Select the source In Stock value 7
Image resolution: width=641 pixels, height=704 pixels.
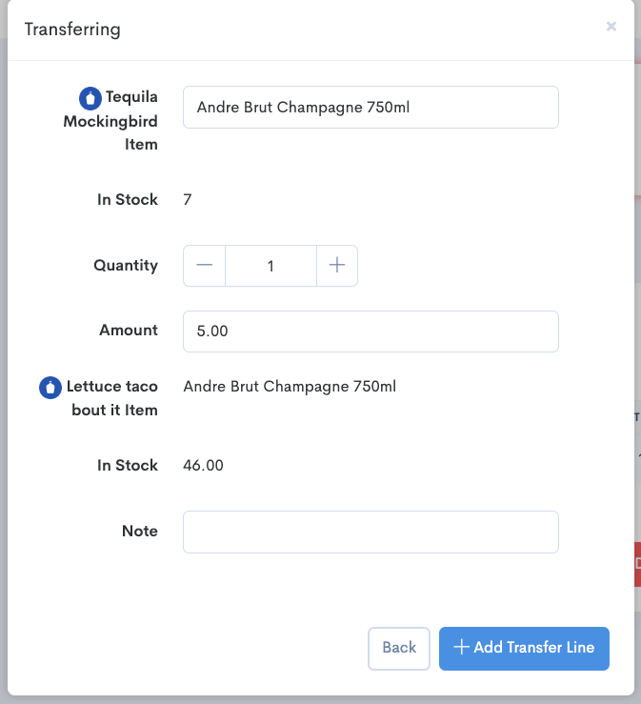pyautogui.click(x=188, y=200)
